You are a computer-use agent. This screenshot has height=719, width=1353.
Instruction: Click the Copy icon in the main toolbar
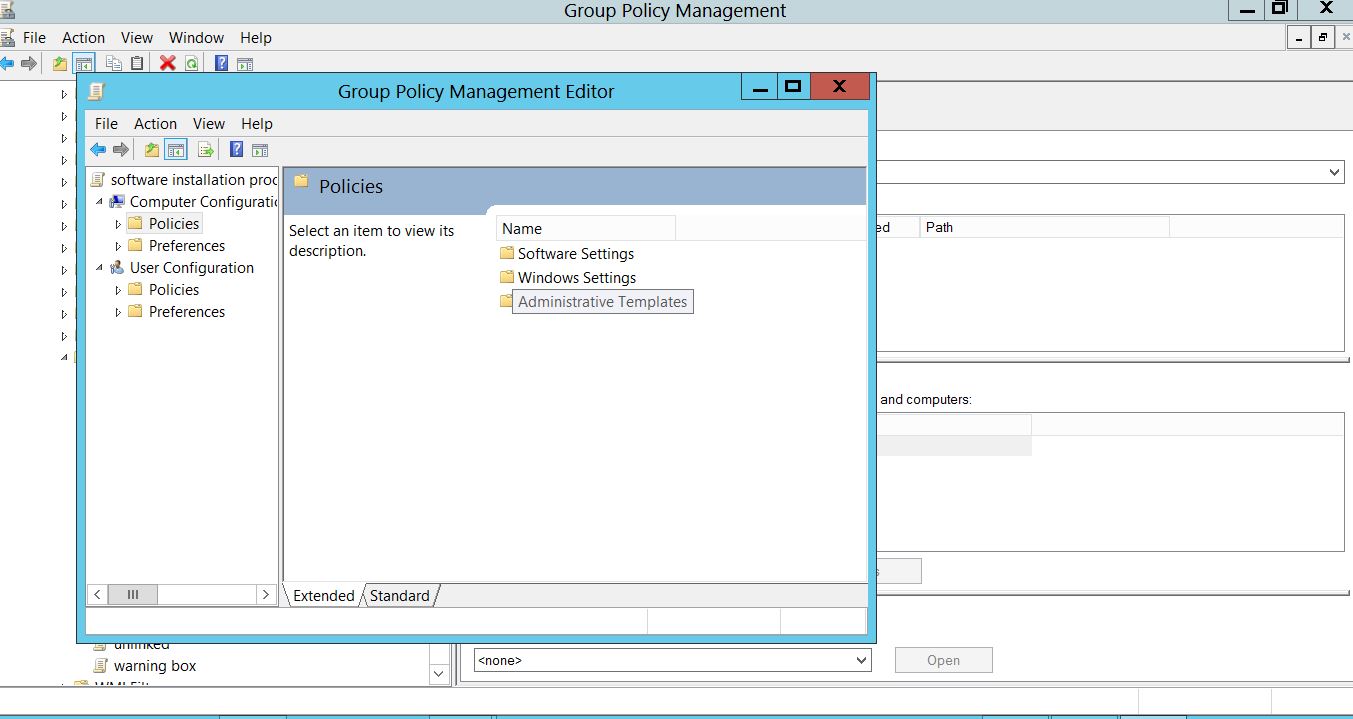(x=113, y=63)
